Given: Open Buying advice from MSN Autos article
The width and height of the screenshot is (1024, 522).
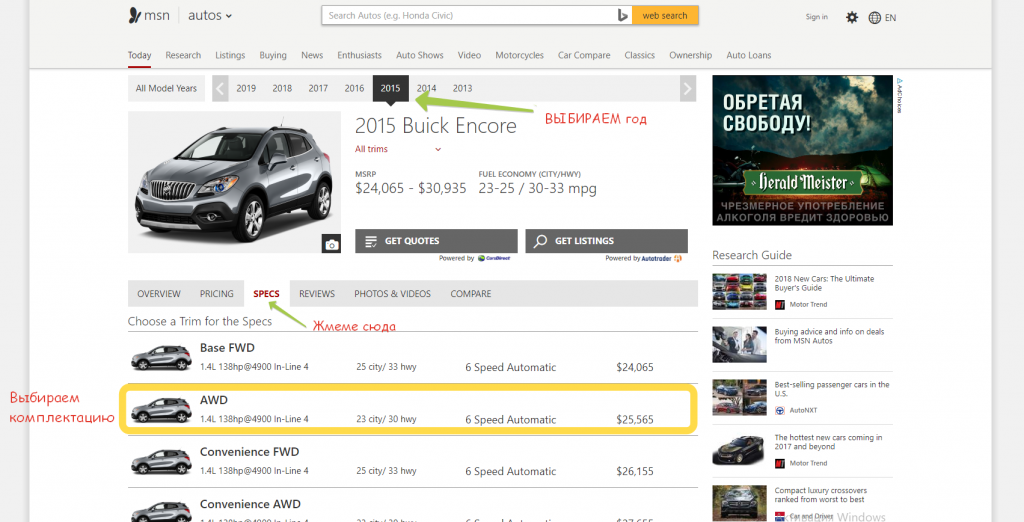Looking at the screenshot, I should coord(829,336).
